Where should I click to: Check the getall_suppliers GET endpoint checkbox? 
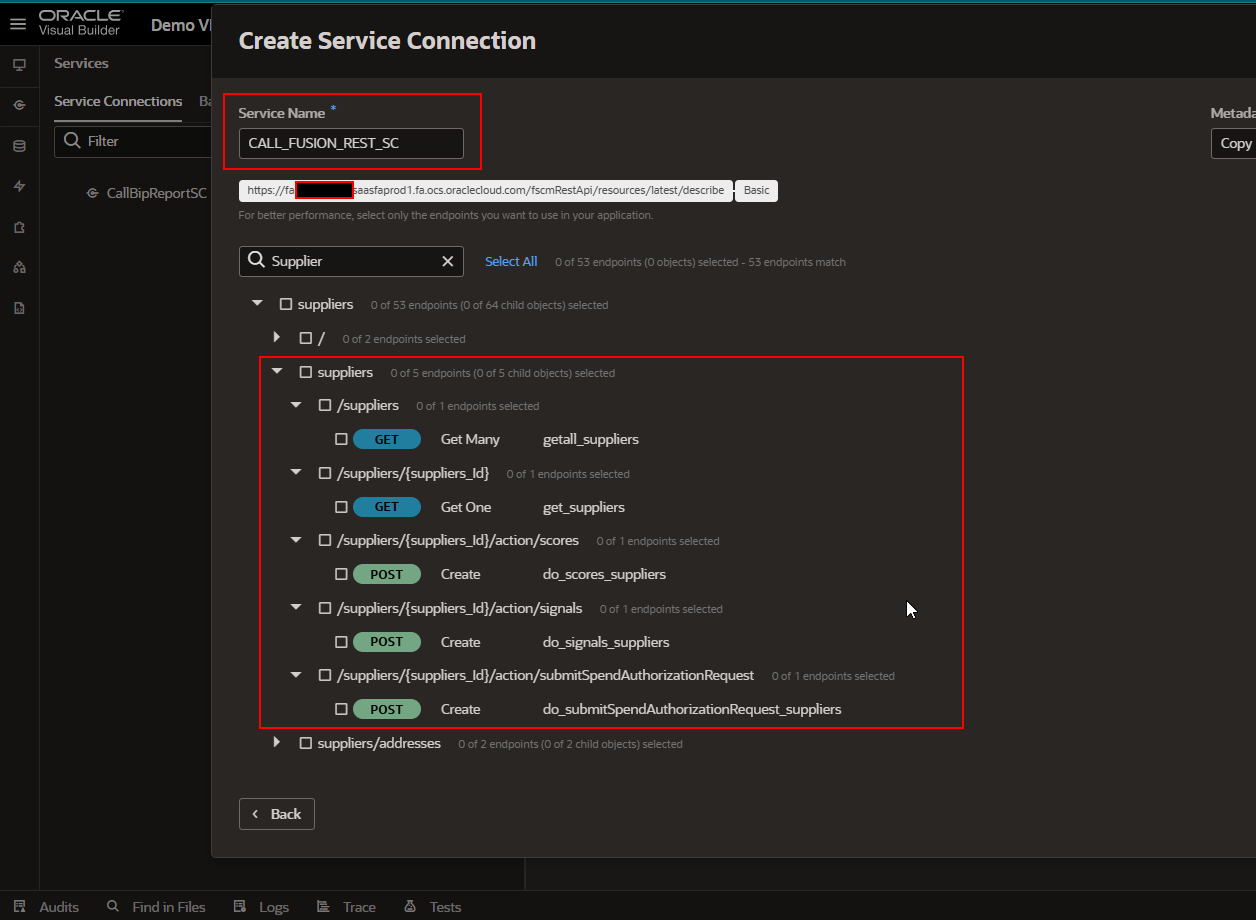click(341, 439)
